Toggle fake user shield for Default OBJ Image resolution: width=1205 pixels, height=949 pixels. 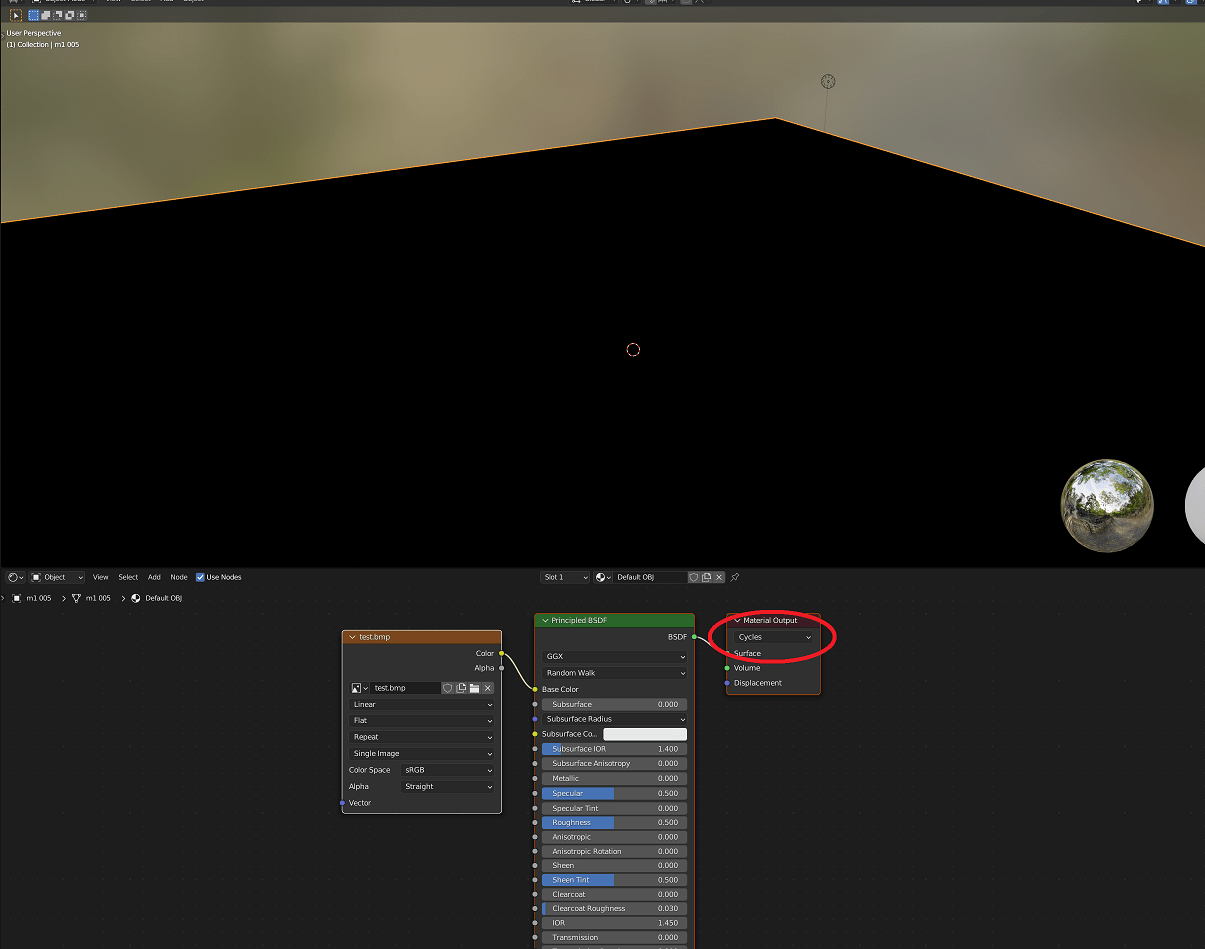tap(693, 577)
